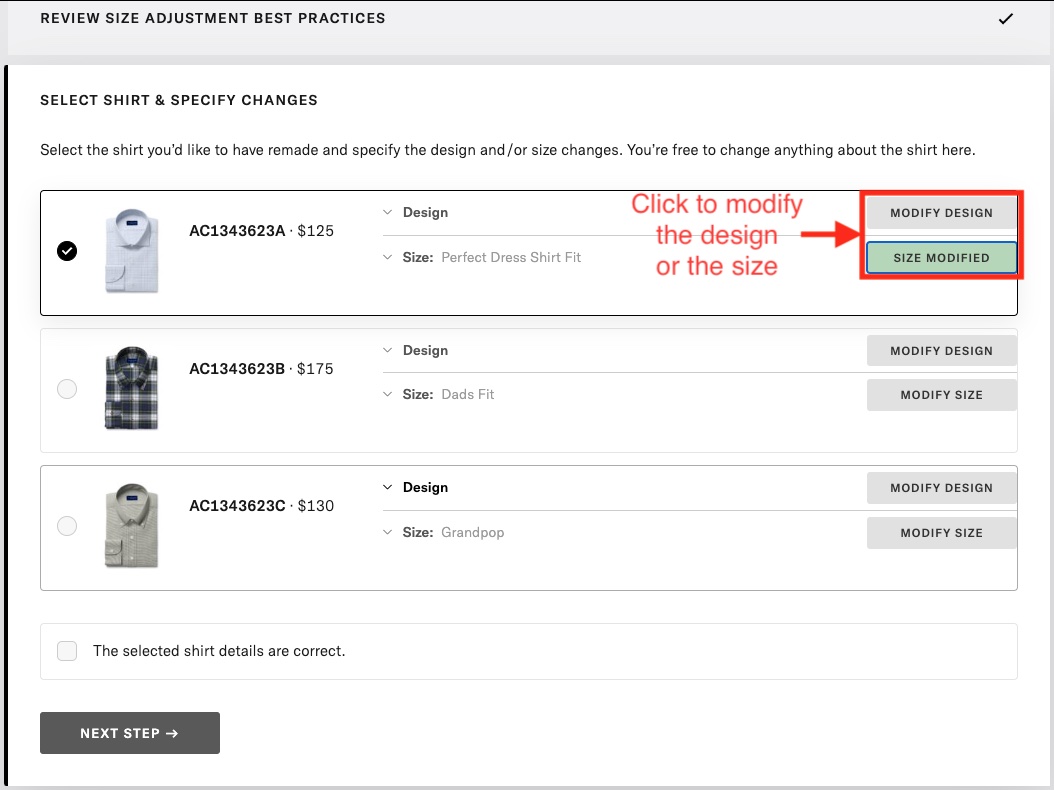Click Modify Design for shirt AC1343623B

(941, 351)
